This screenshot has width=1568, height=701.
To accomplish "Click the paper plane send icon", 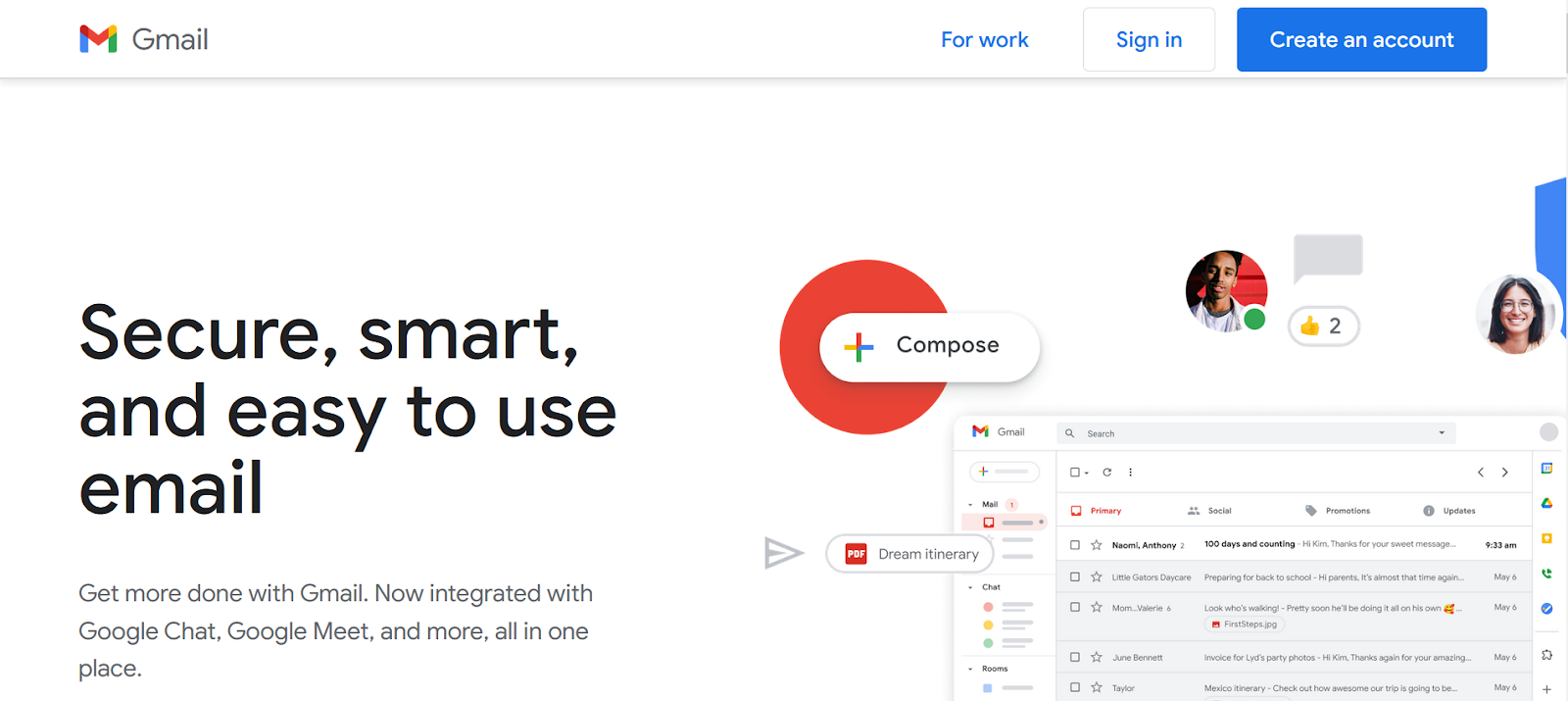I will (x=784, y=553).
